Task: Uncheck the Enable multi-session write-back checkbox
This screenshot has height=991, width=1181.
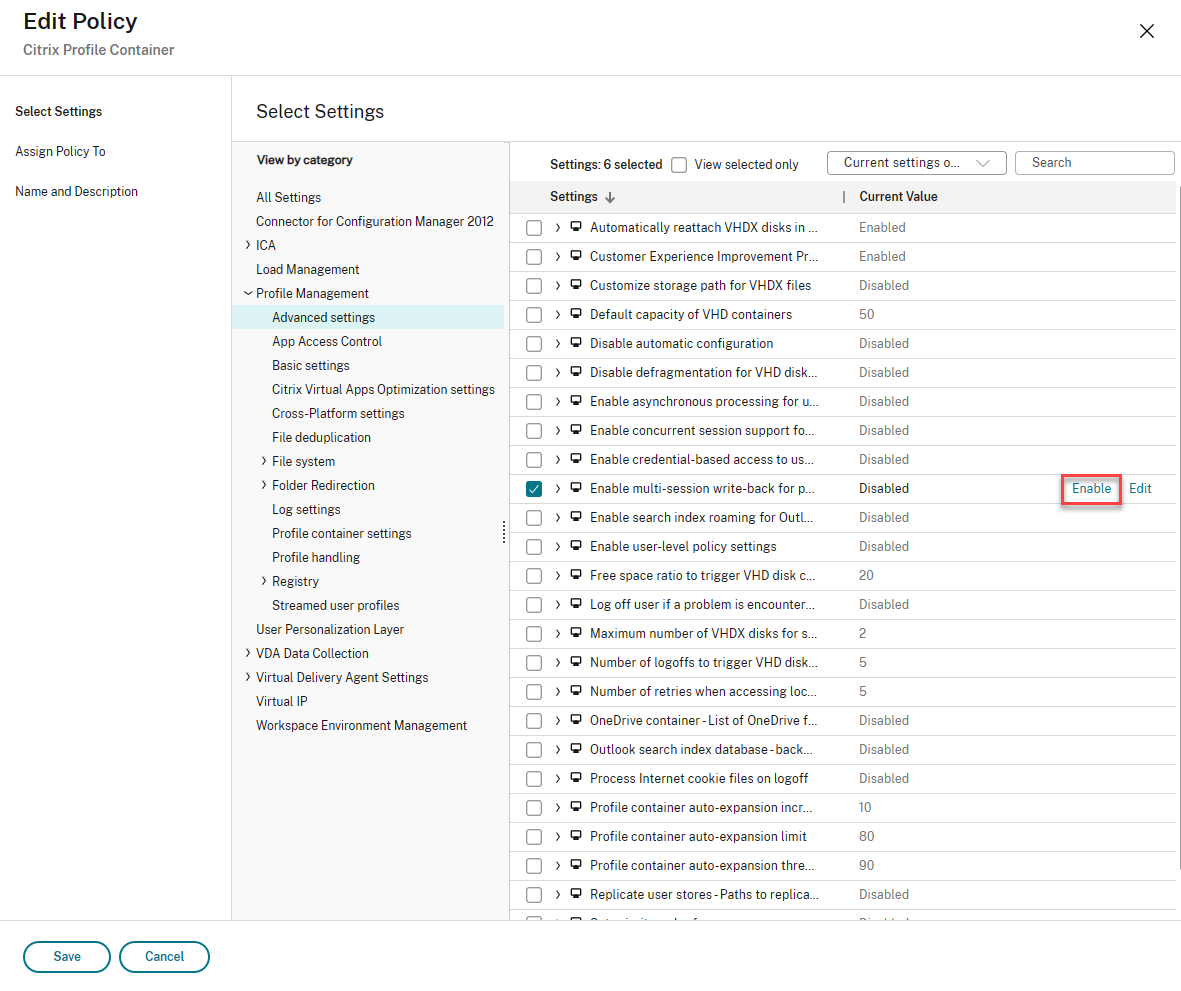Action: coord(534,489)
